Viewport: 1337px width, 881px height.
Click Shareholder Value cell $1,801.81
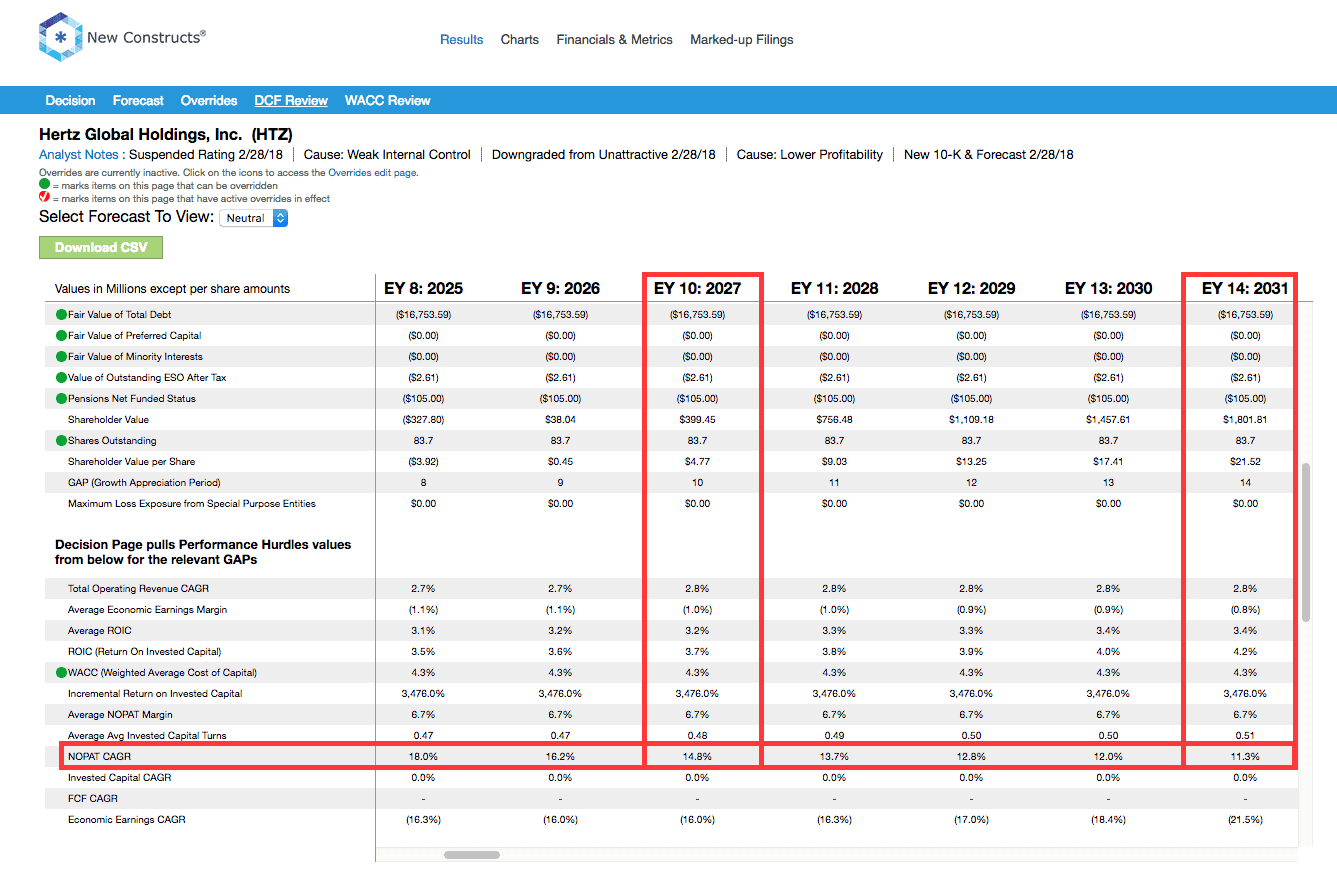click(1245, 420)
